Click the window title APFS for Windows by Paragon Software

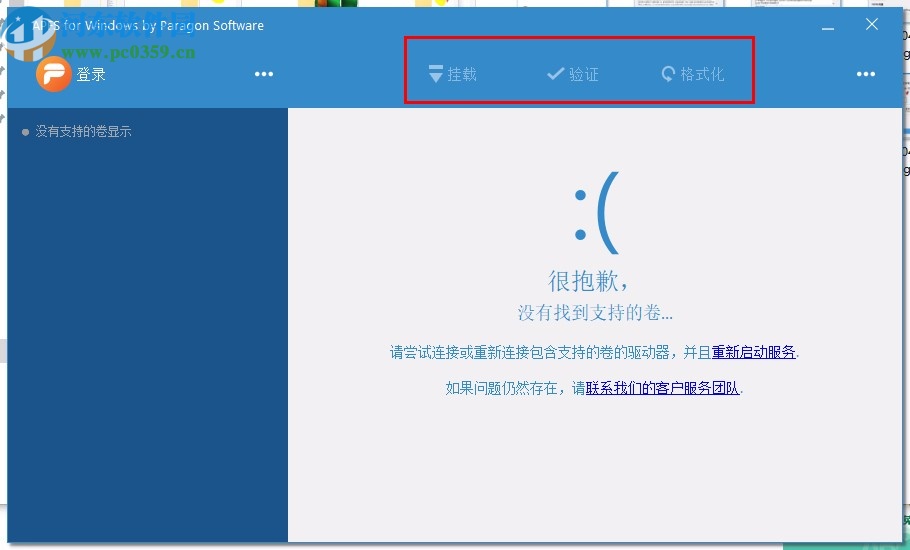[148, 26]
